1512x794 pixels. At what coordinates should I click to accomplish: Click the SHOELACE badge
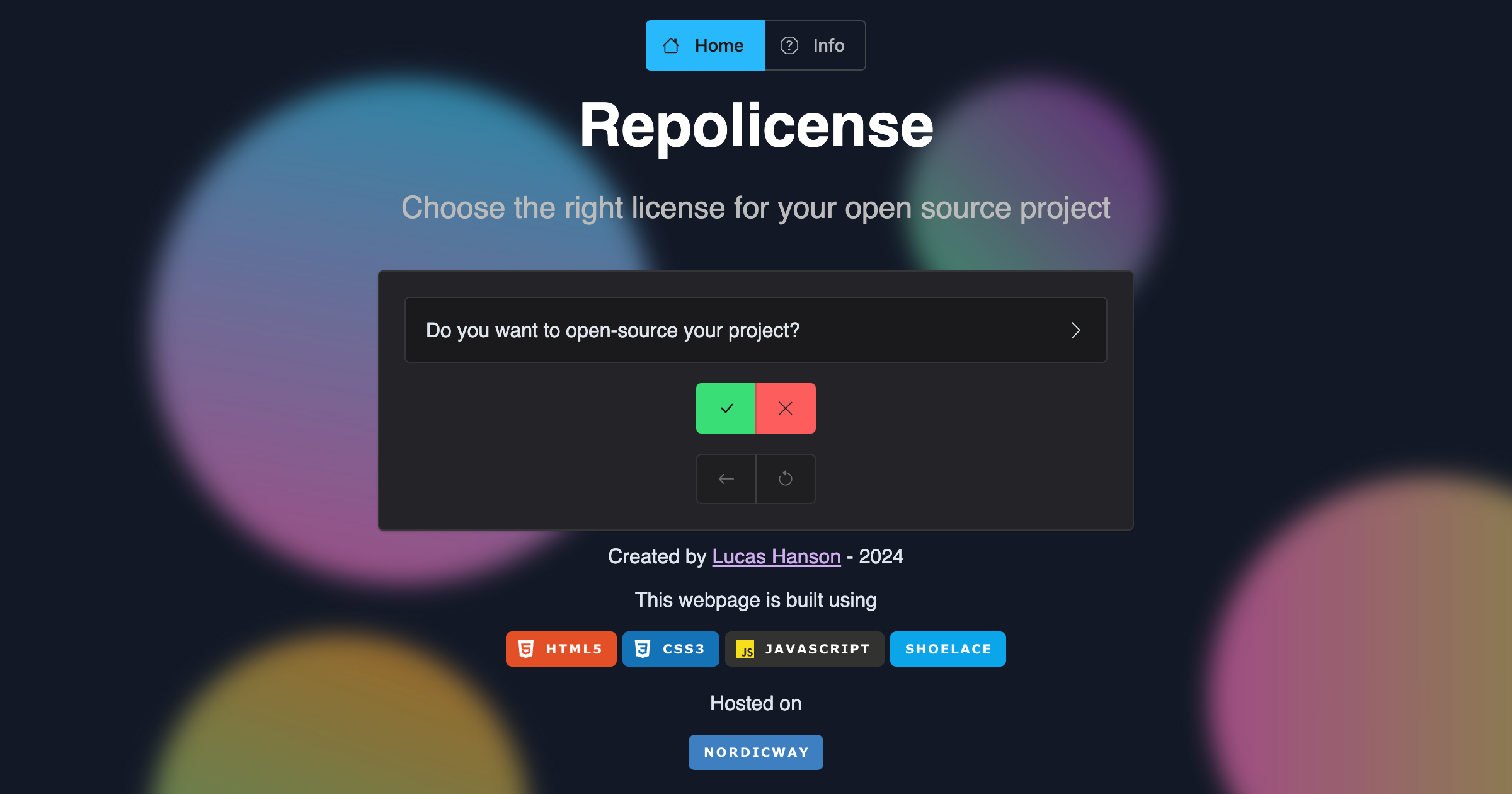[x=948, y=649]
